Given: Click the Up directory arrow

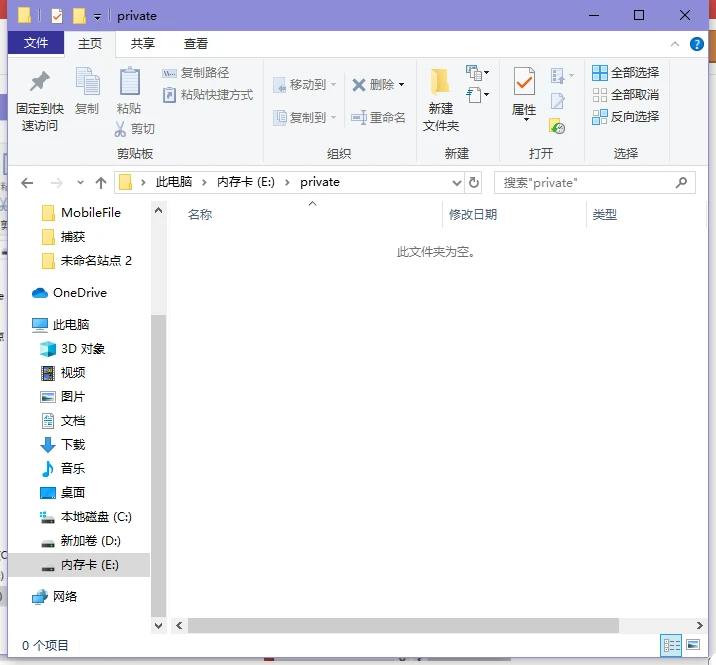Looking at the screenshot, I should click(x=101, y=183).
